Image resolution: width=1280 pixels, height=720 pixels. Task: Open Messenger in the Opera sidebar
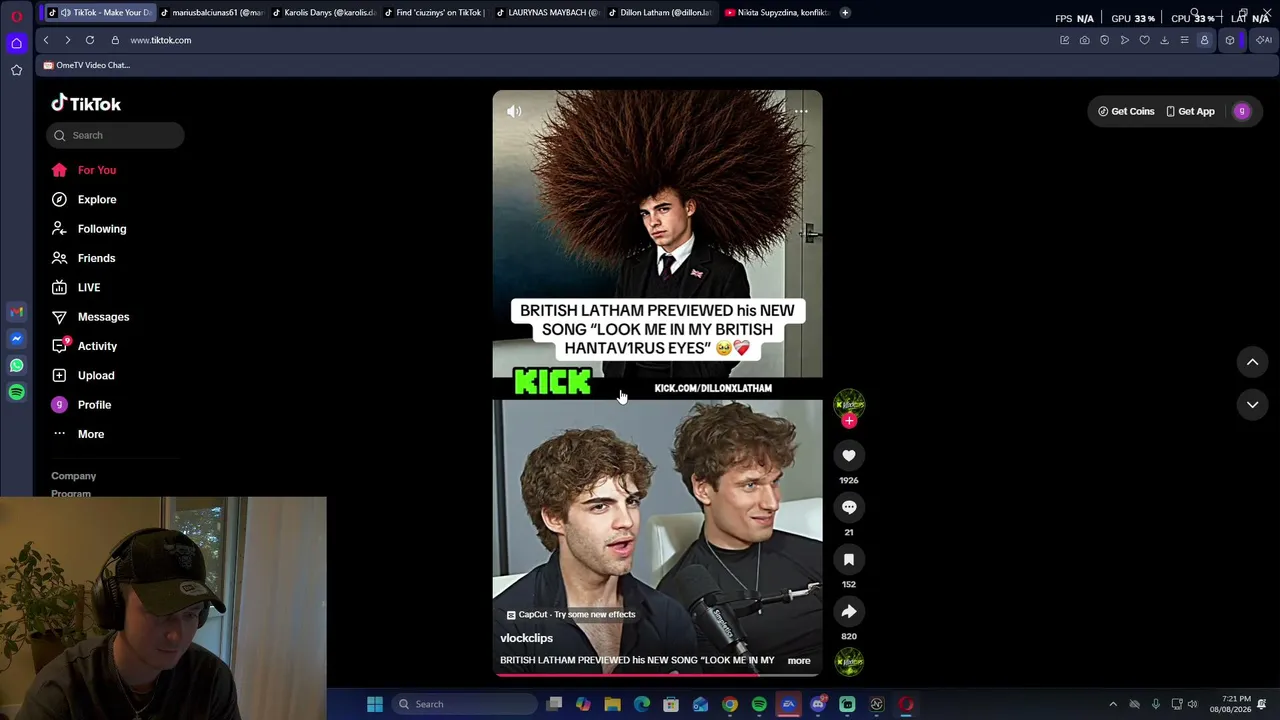click(16, 339)
